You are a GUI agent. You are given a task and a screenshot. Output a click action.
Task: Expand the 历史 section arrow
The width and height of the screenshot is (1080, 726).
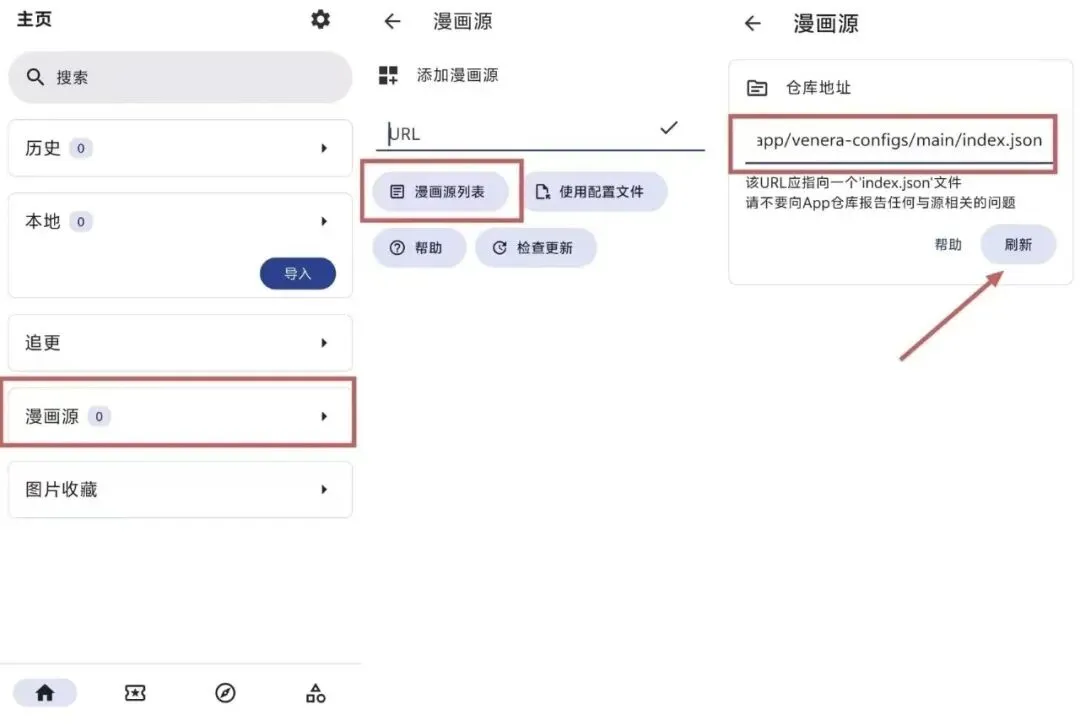click(x=324, y=148)
